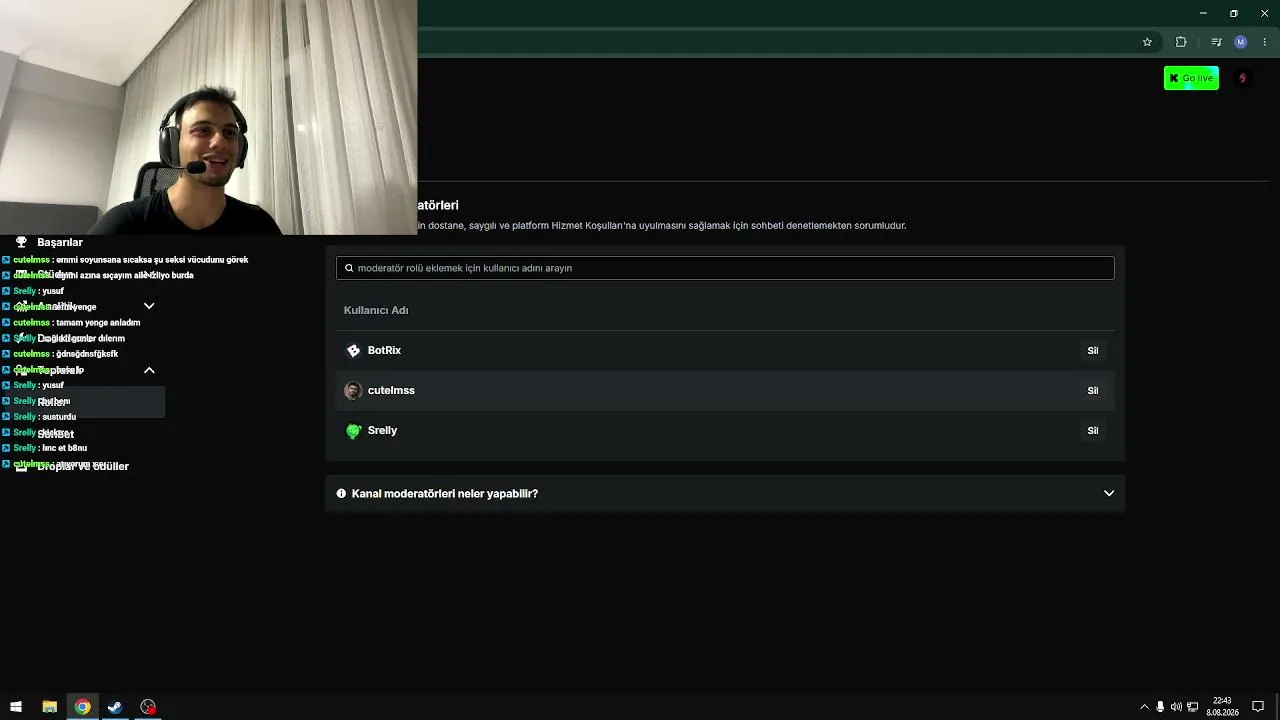Image resolution: width=1280 pixels, height=720 pixels.
Task: Open Sohbet in the sidebar
Action: (x=56, y=434)
